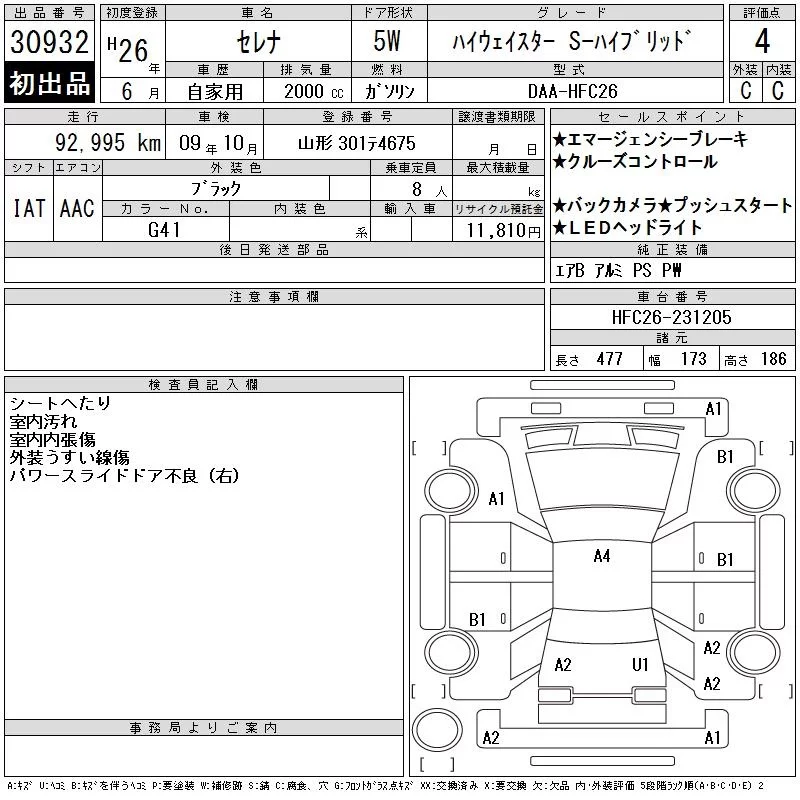Image resolution: width=800 pixels, height=800 pixels.
Task: Select the seating capacity 8 人
Action: pos(430,190)
